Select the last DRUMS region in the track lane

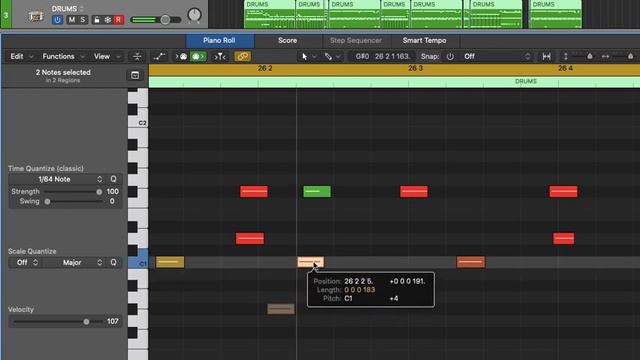pos(555,14)
